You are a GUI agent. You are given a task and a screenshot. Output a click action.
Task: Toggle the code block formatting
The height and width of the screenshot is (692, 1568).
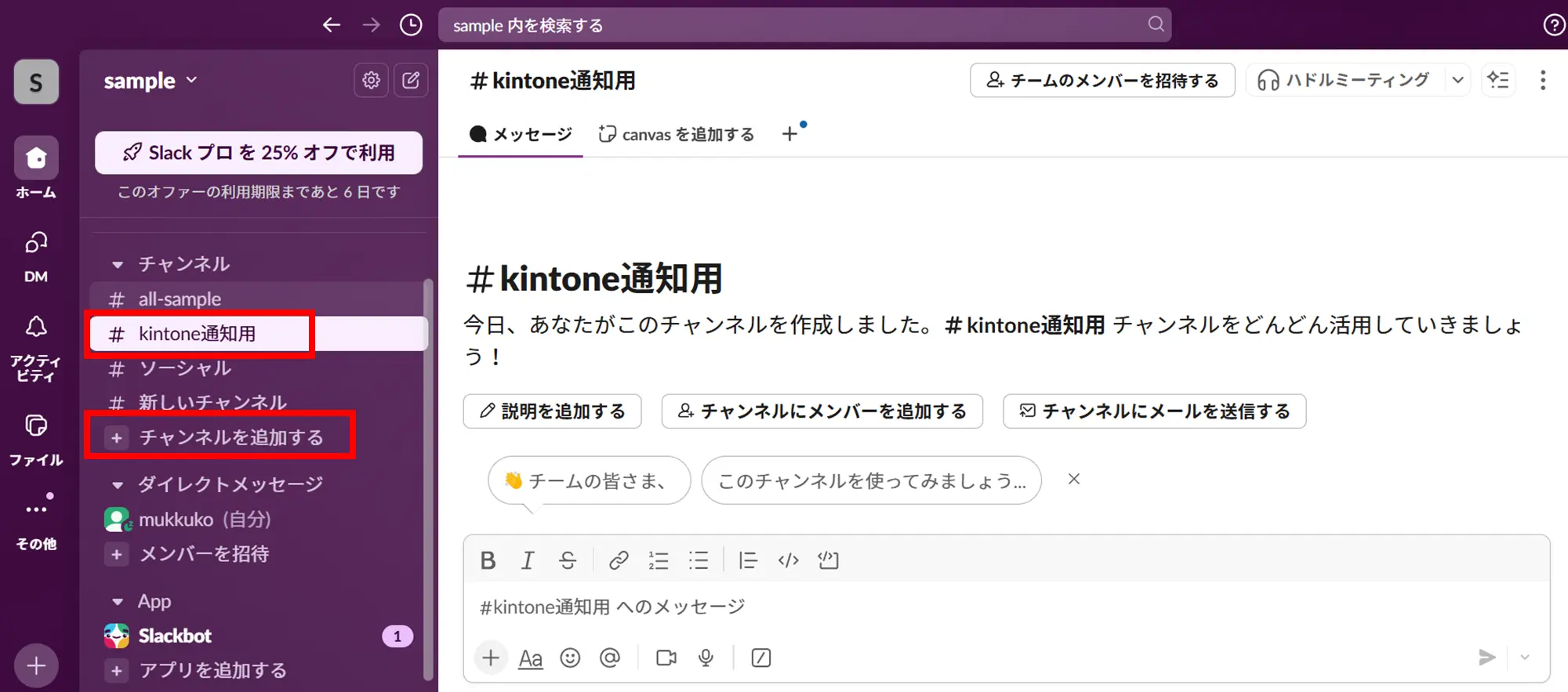tap(828, 560)
